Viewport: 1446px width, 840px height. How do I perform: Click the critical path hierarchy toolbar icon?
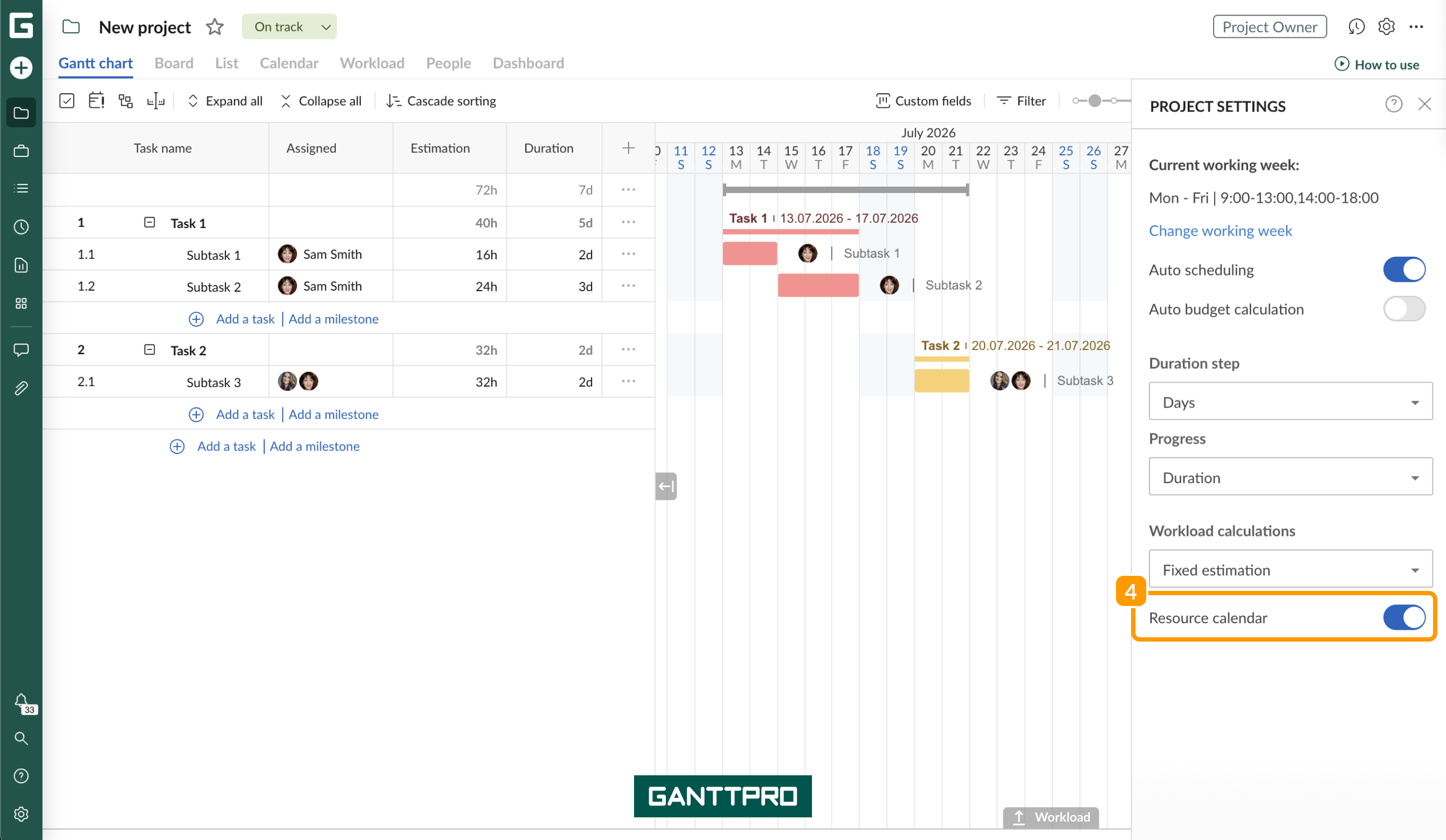pyautogui.click(x=126, y=101)
